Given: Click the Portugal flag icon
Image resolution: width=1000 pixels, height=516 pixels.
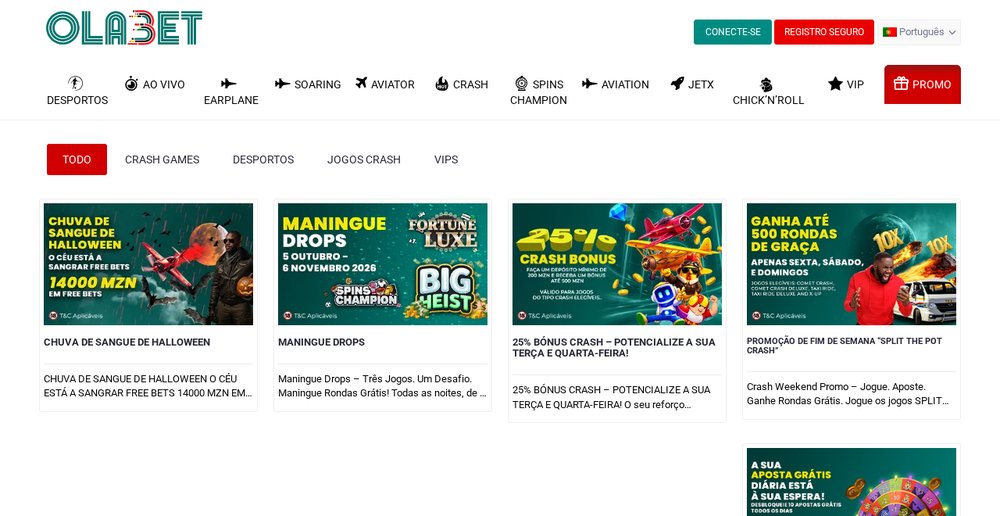Looking at the screenshot, I should coord(890,32).
